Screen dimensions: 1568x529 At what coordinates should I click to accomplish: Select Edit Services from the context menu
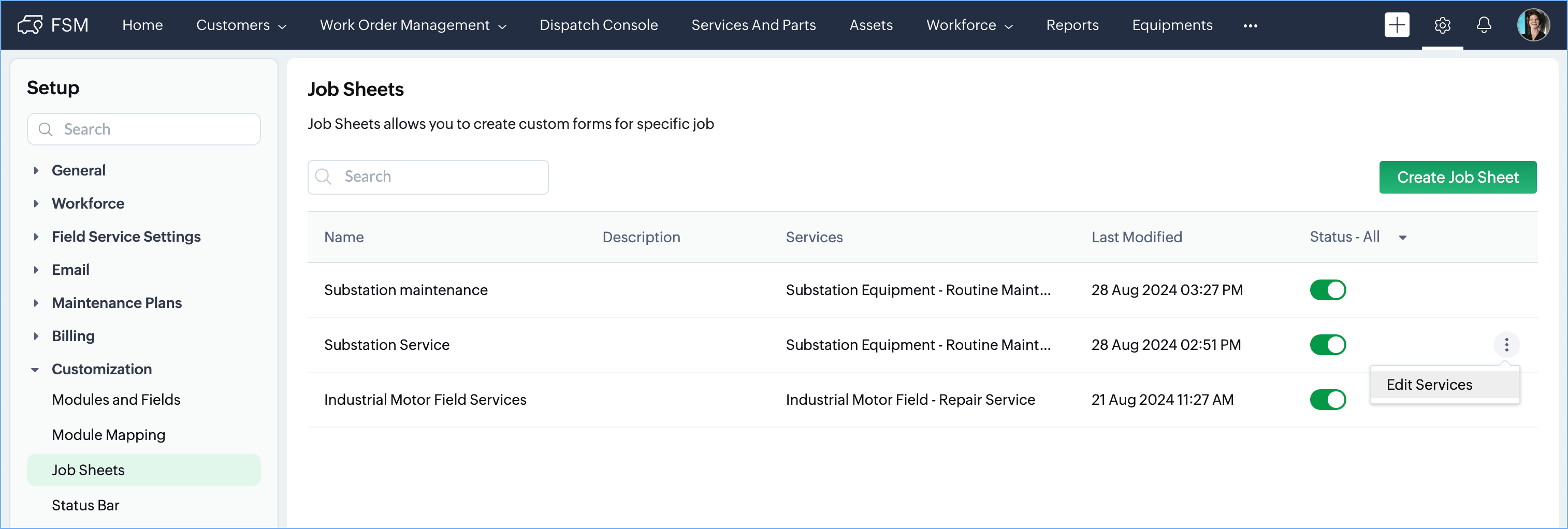point(1429,385)
